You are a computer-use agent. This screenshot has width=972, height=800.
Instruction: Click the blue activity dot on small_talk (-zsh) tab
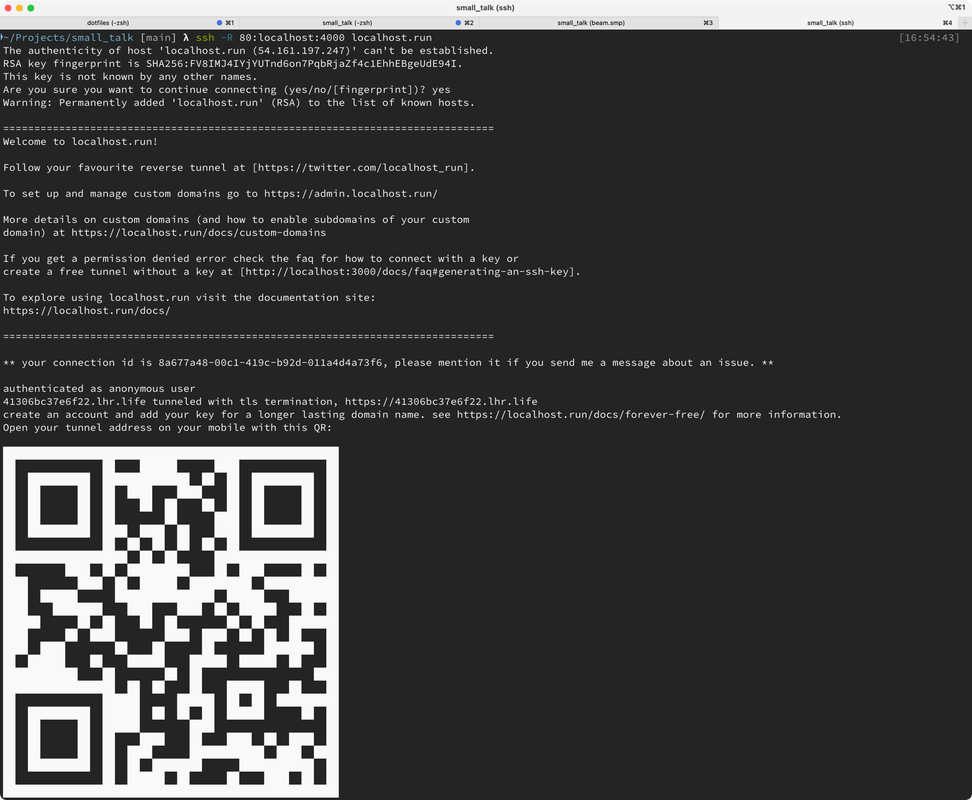pos(458,23)
